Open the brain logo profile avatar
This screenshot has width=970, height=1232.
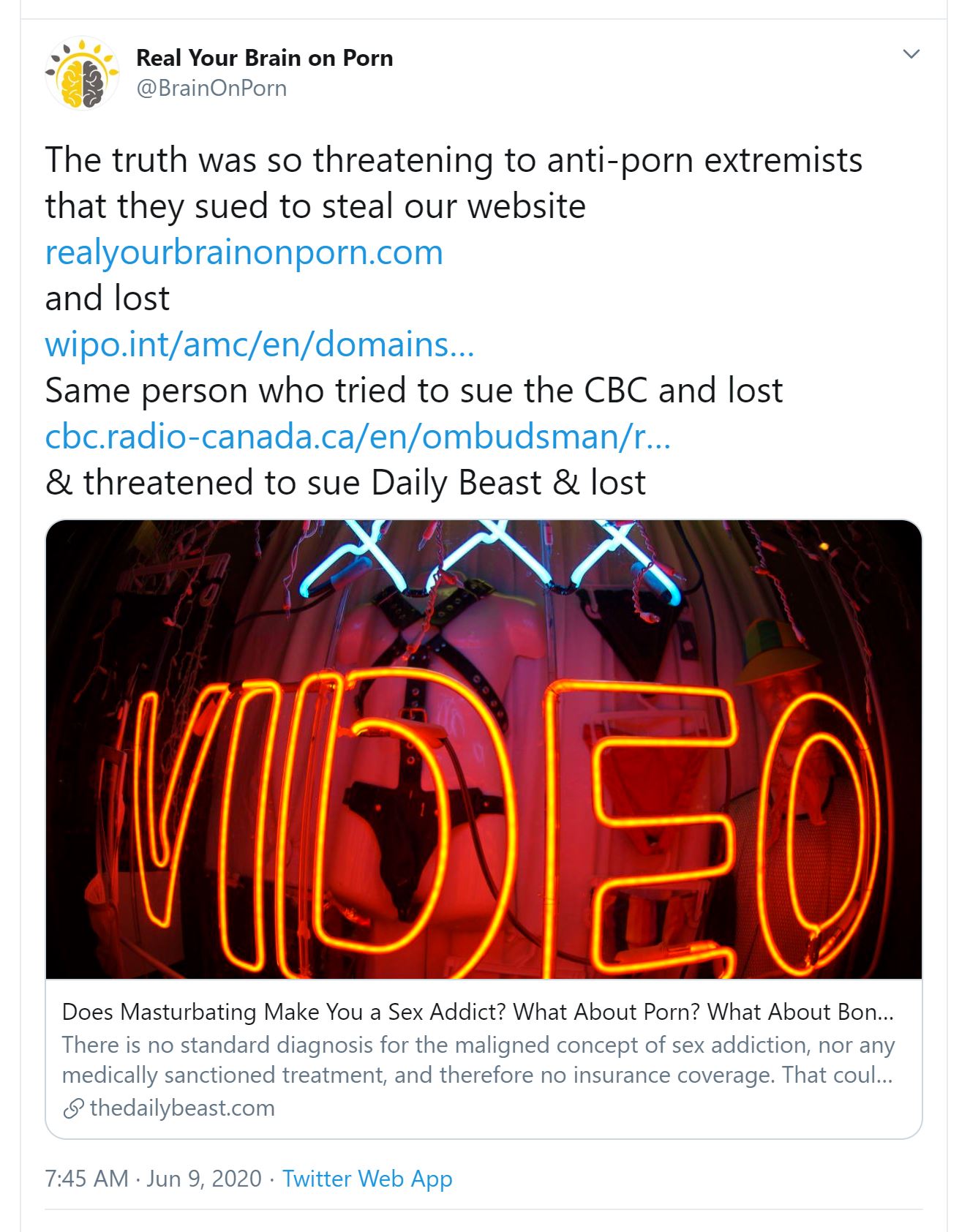[x=81, y=72]
